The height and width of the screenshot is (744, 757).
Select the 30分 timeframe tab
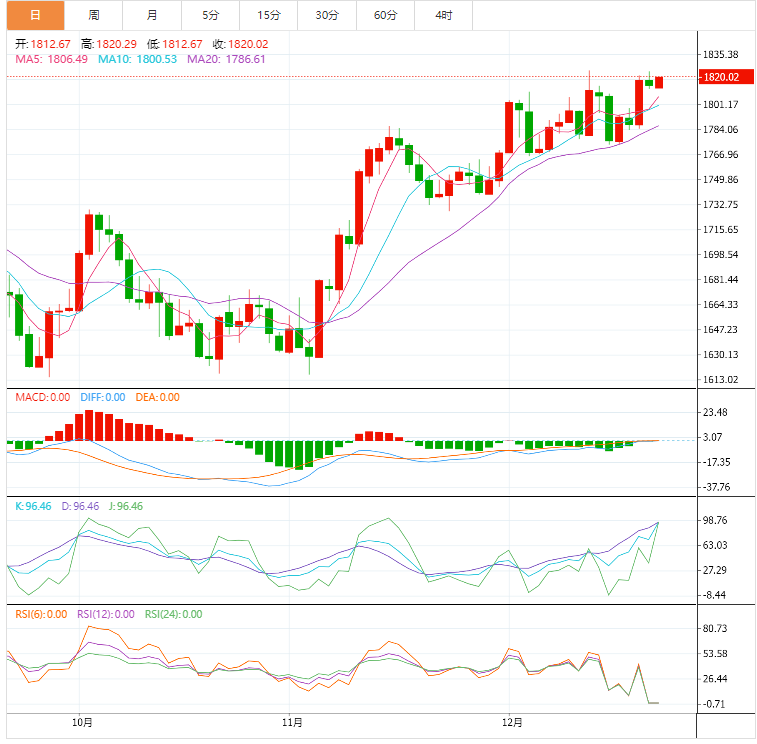click(327, 15)
